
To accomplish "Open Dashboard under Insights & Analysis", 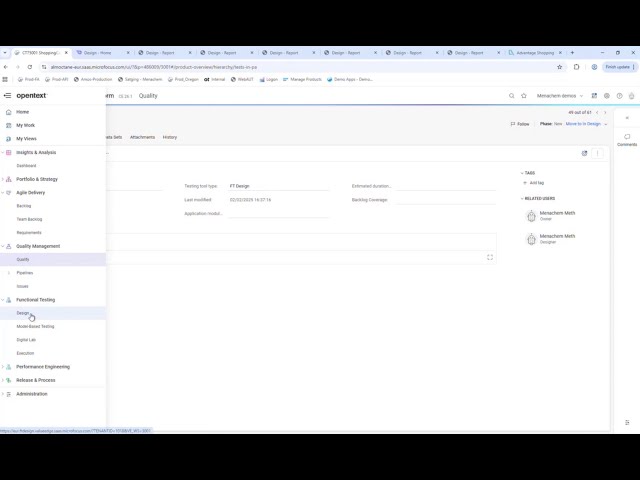I will click(x=26, y=166).
